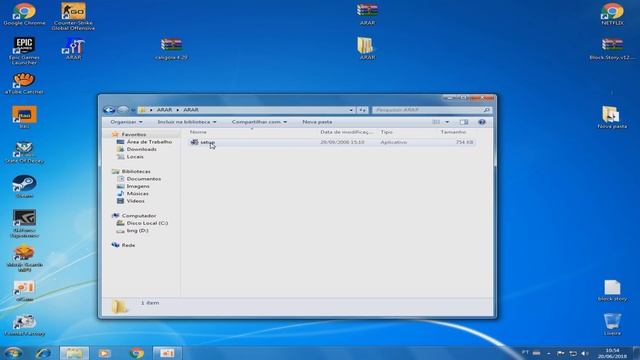Image resolution: width=640 pixels, height=360 pixels.
Task: Sort by the Tipo column header
Action: (386, 132)
